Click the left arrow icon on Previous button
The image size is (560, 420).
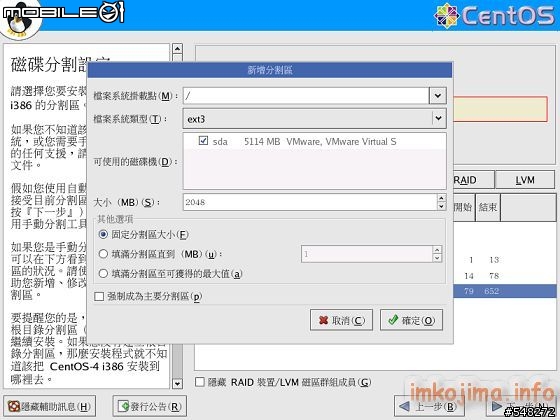(x=404, y=406)
